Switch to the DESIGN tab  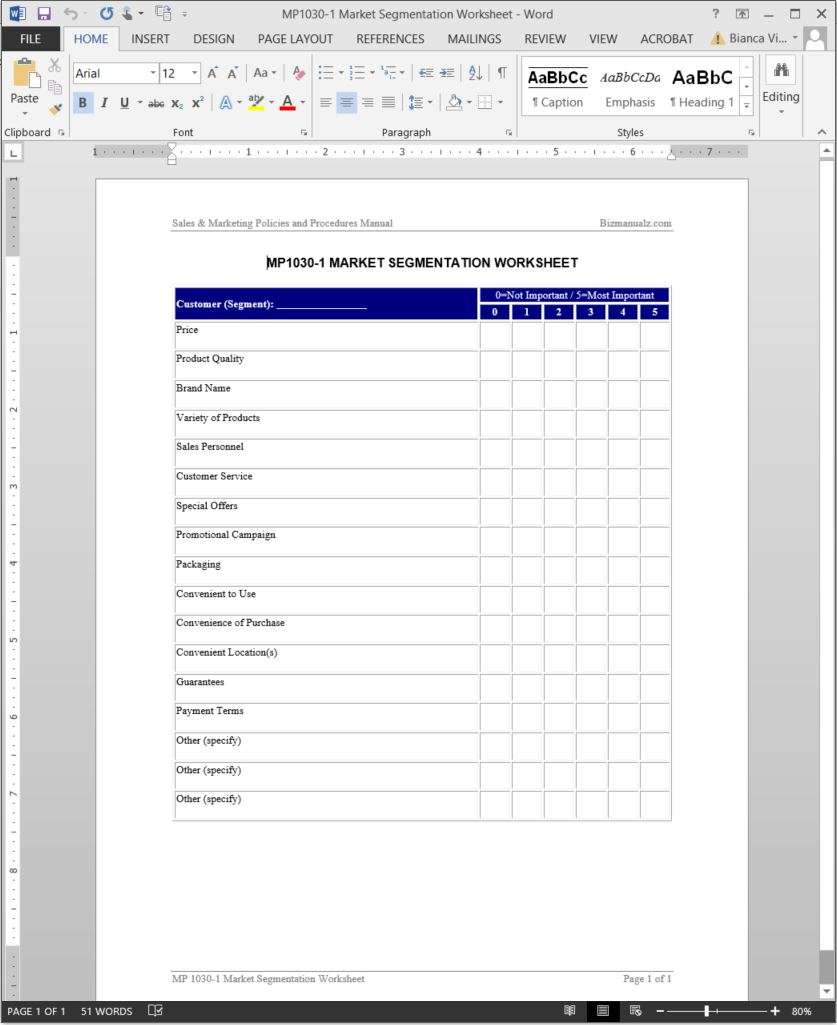pos(213,39)
